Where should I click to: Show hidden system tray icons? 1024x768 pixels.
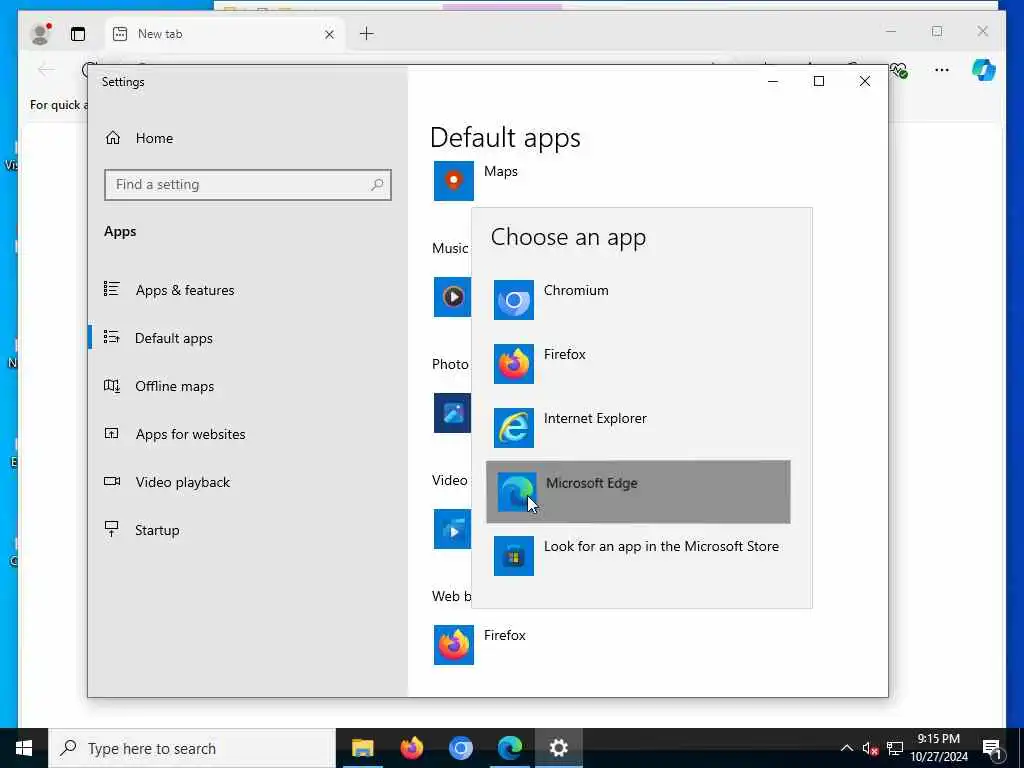846,748
